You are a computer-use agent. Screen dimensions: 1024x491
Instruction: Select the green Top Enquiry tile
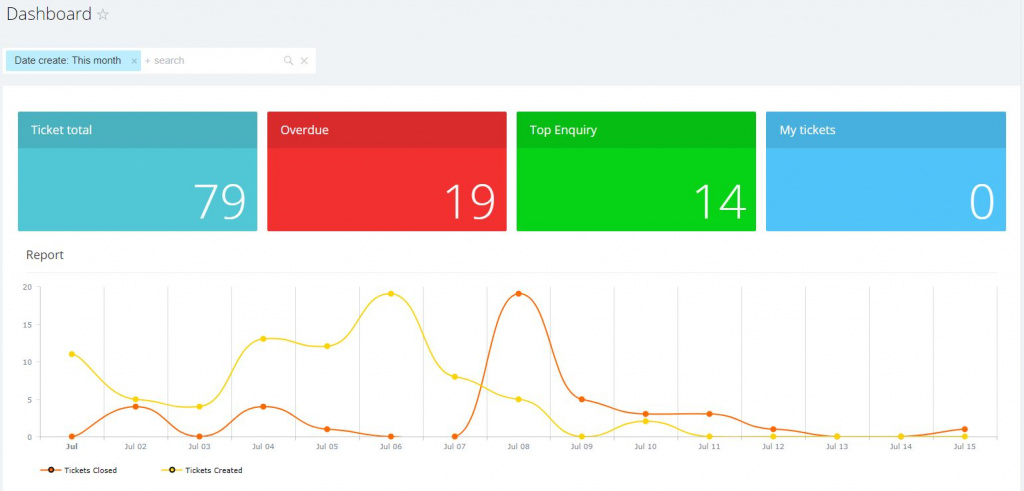pyautogui.click(x=636, y=171)
